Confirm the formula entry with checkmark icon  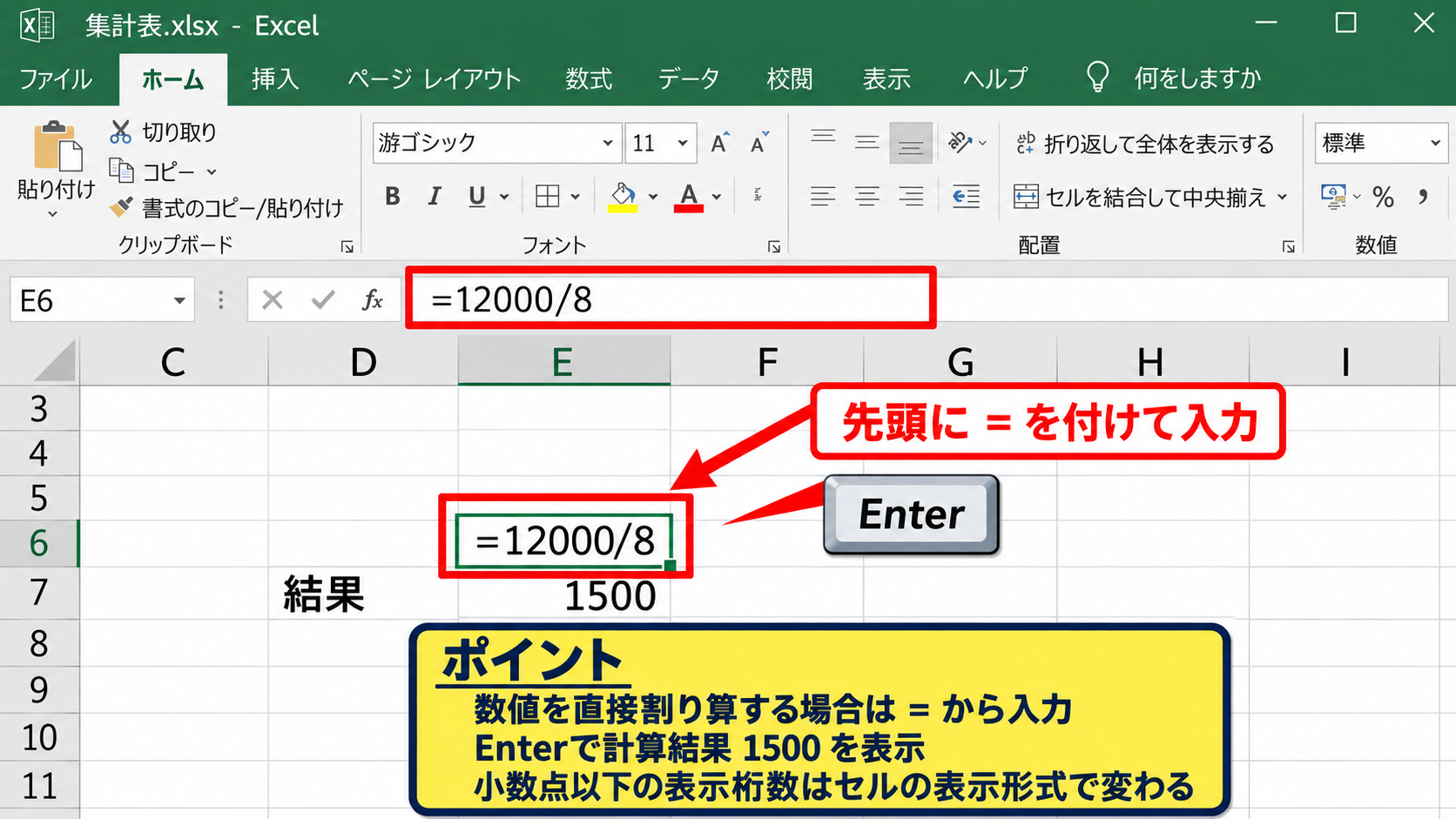pyautogui.click(x=323, y=300)
